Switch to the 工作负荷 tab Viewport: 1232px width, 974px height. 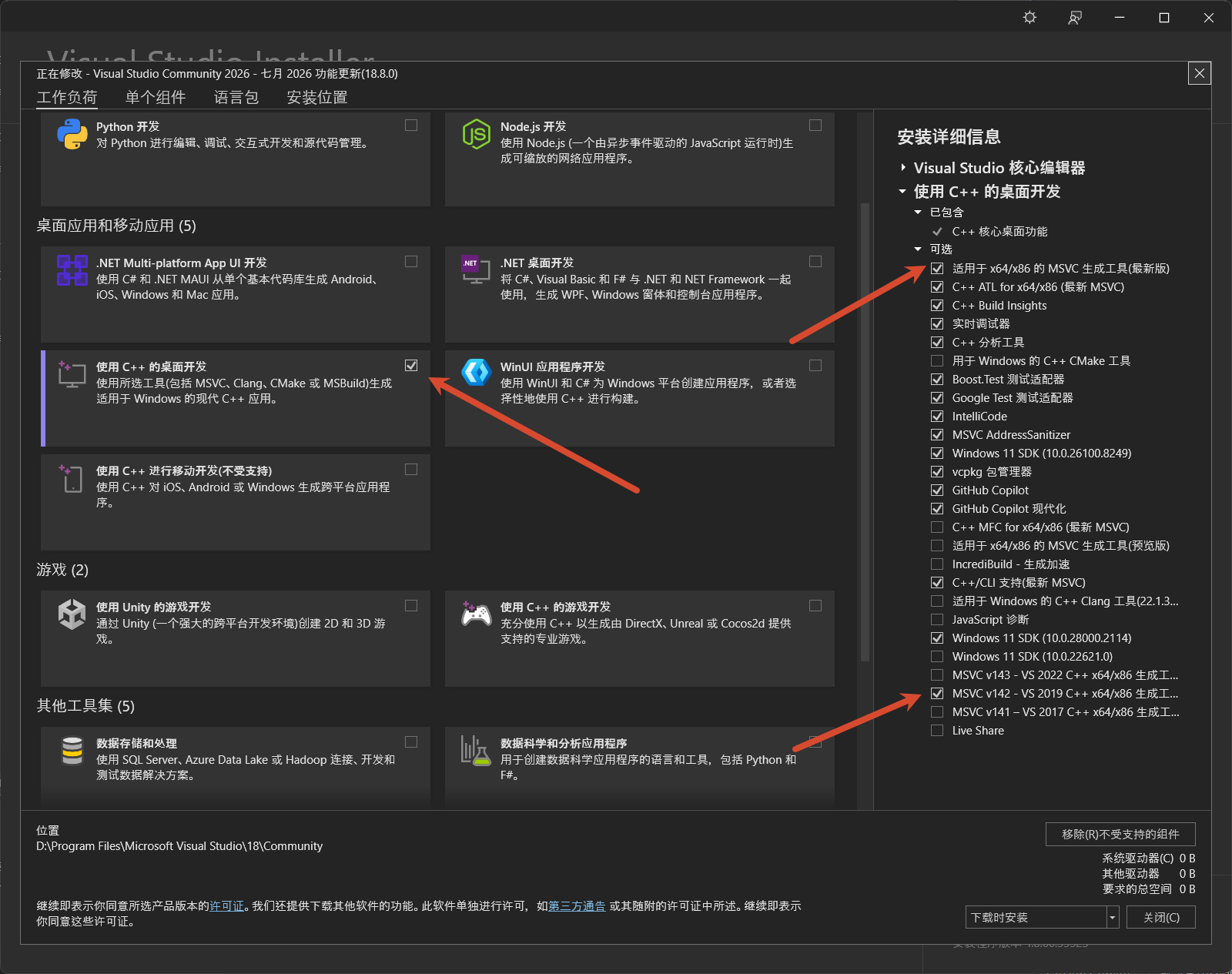pyautogui.click(x=67, y=97)
